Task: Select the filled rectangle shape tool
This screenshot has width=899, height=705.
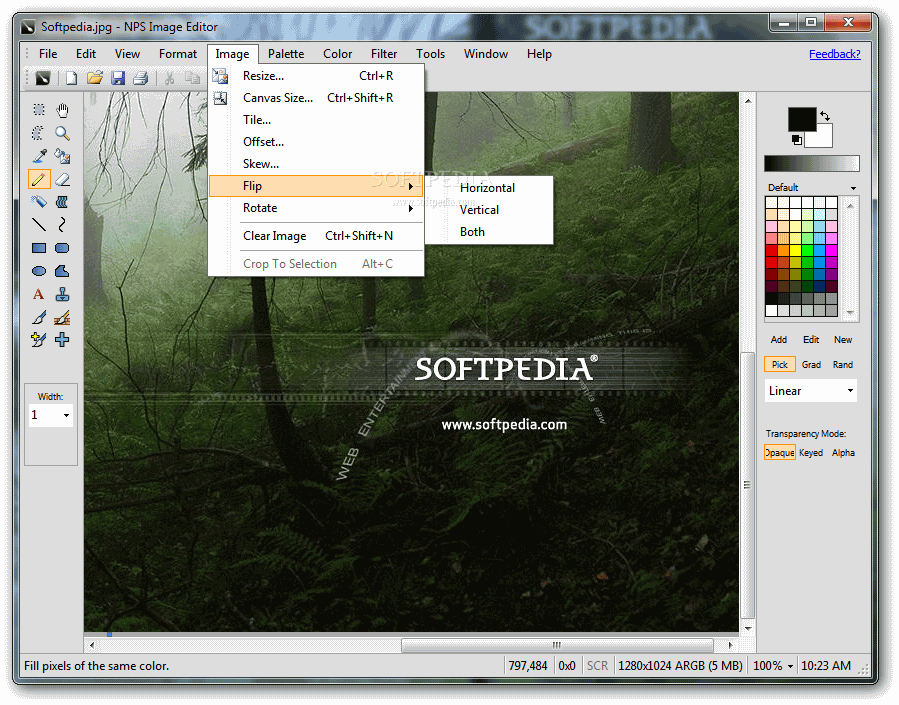Action: (39, 248)
